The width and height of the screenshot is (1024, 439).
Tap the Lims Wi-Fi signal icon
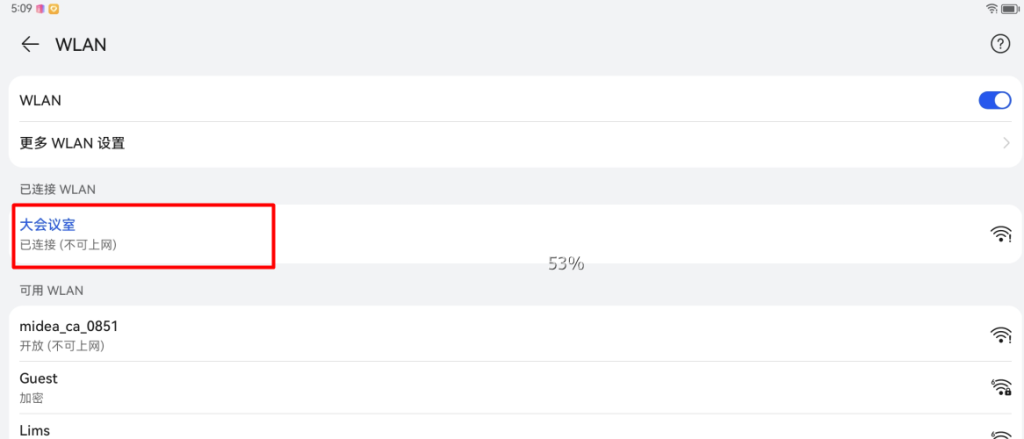[x=1000, y=434]
